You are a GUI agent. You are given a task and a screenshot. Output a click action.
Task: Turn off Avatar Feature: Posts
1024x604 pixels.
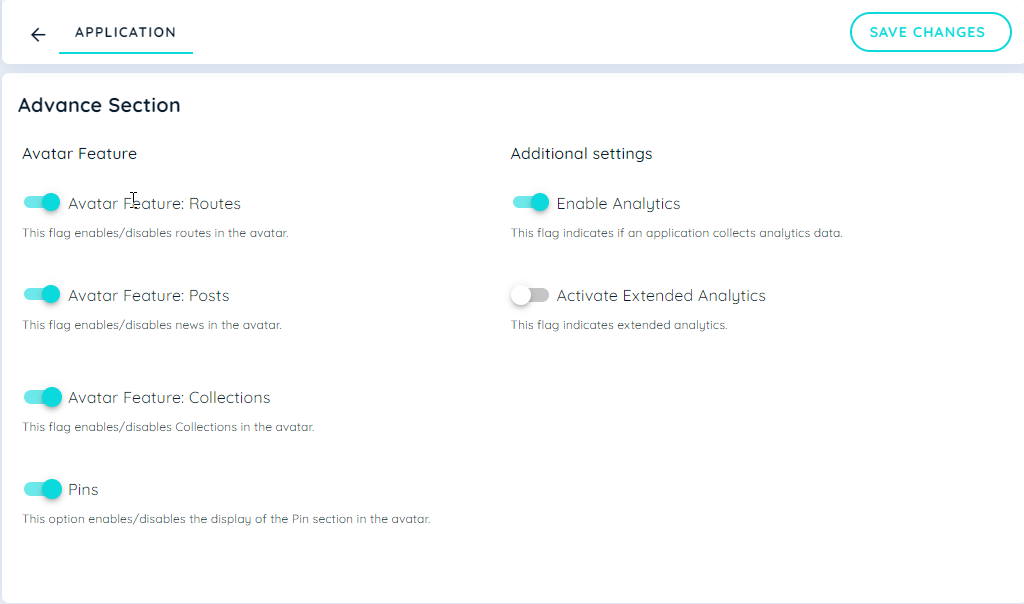41,294
